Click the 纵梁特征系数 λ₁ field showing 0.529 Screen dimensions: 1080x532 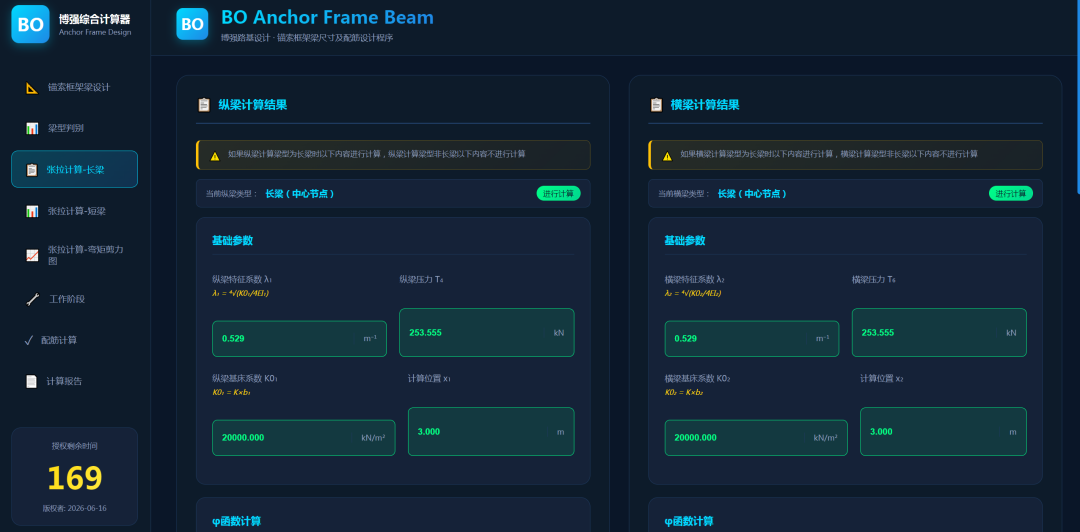pyautogui.click(x=300, y=338)
